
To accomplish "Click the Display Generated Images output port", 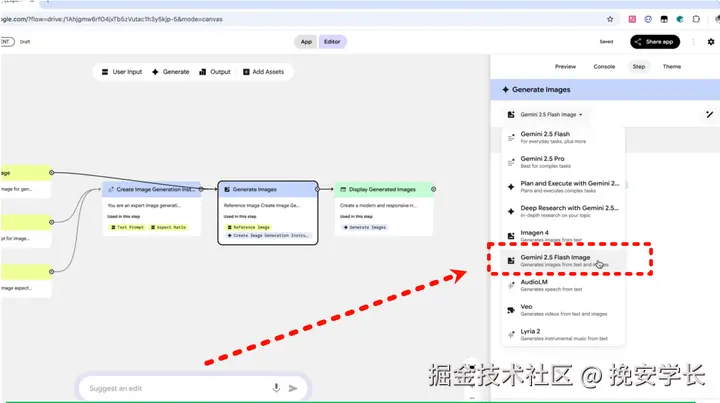I will tap(433, 189).
